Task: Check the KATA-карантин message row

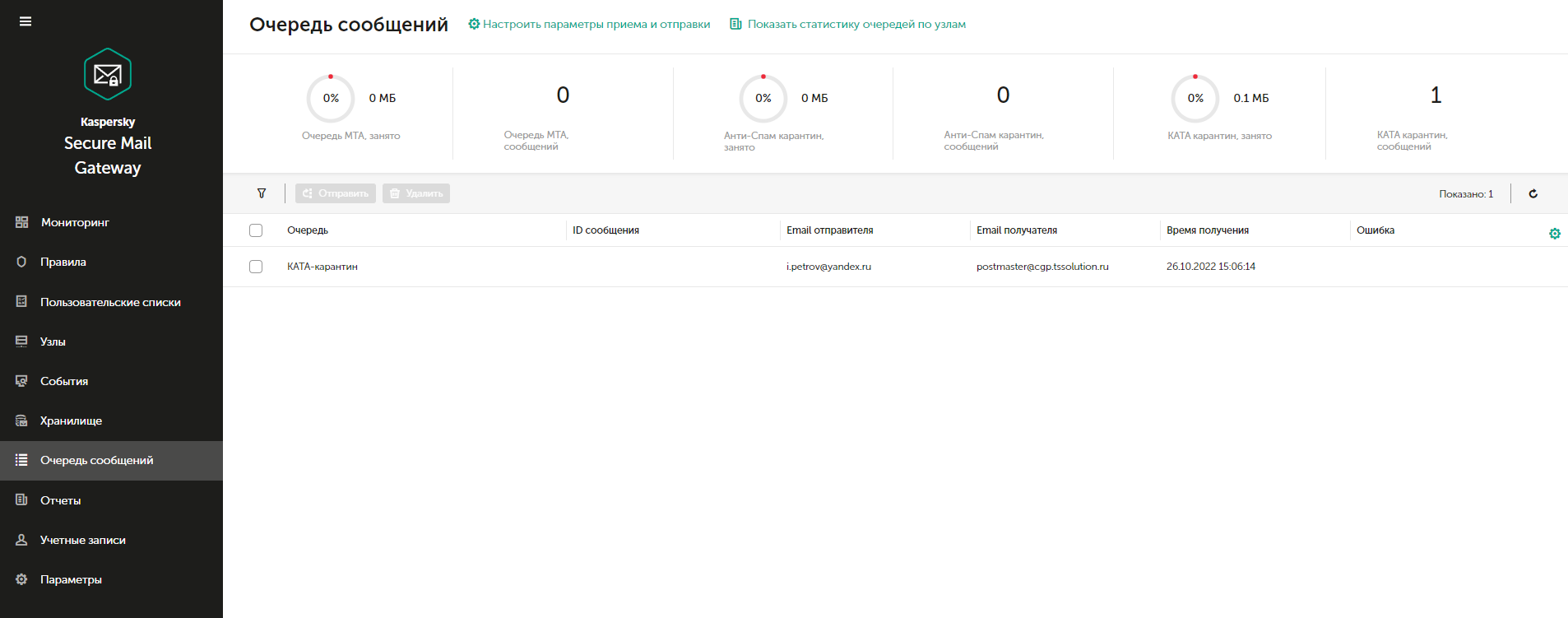Action: [x=256, y=267]
